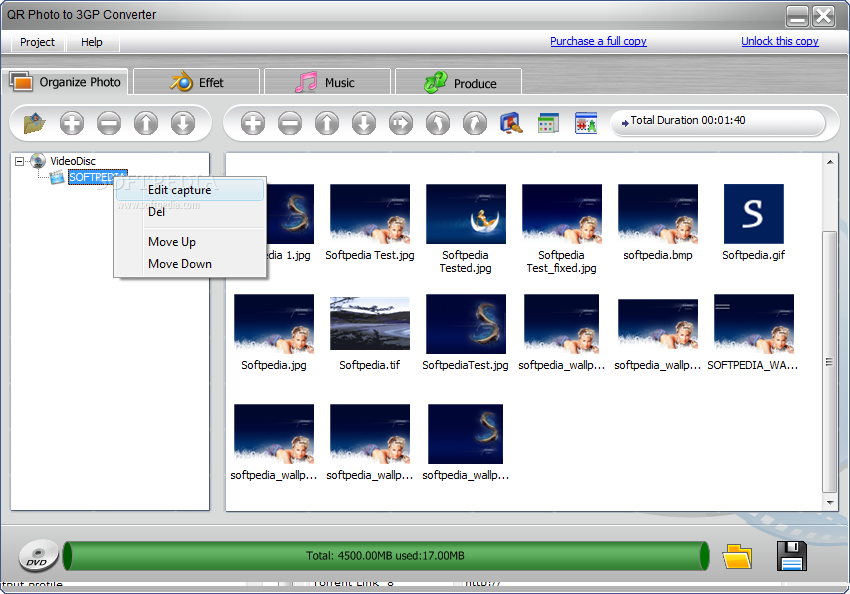Viewport: 850px width, 594px height.
Task: Open the Help menu
Action: tap(92, 42)
